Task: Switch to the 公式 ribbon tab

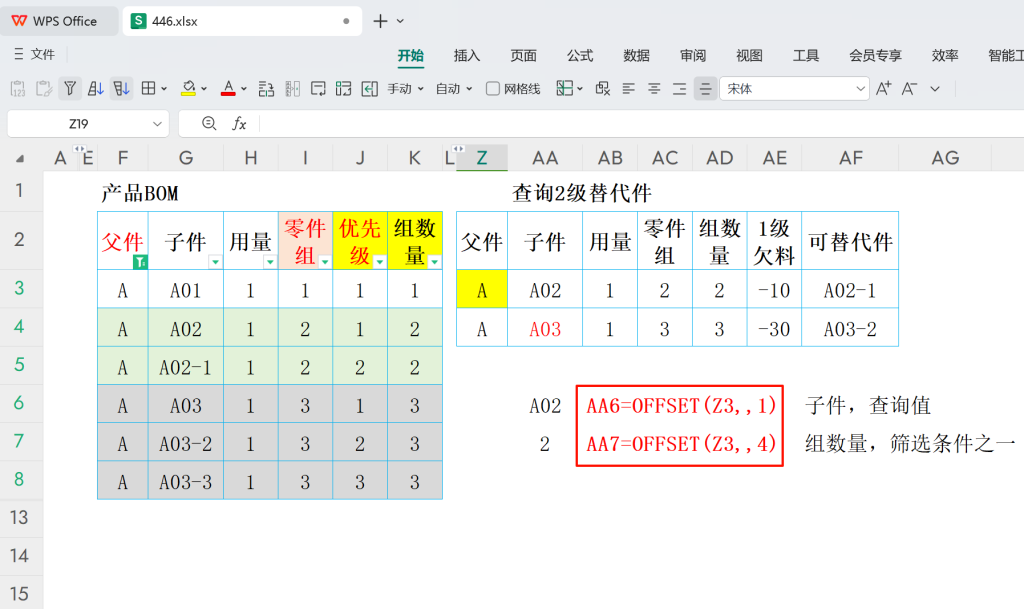Action: click(580, 55)
